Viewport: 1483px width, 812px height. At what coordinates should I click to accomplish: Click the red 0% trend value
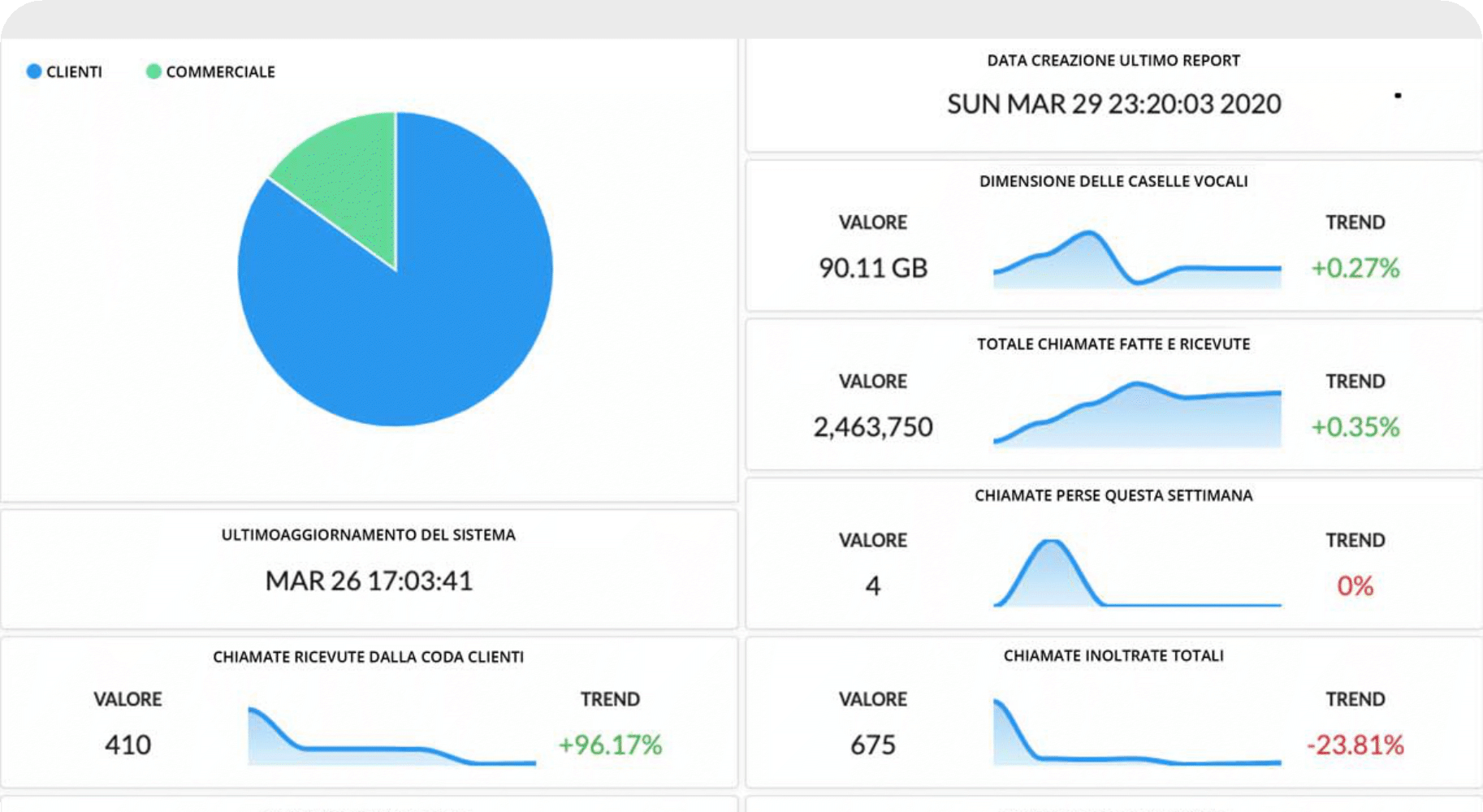(x=1355, y=585)
